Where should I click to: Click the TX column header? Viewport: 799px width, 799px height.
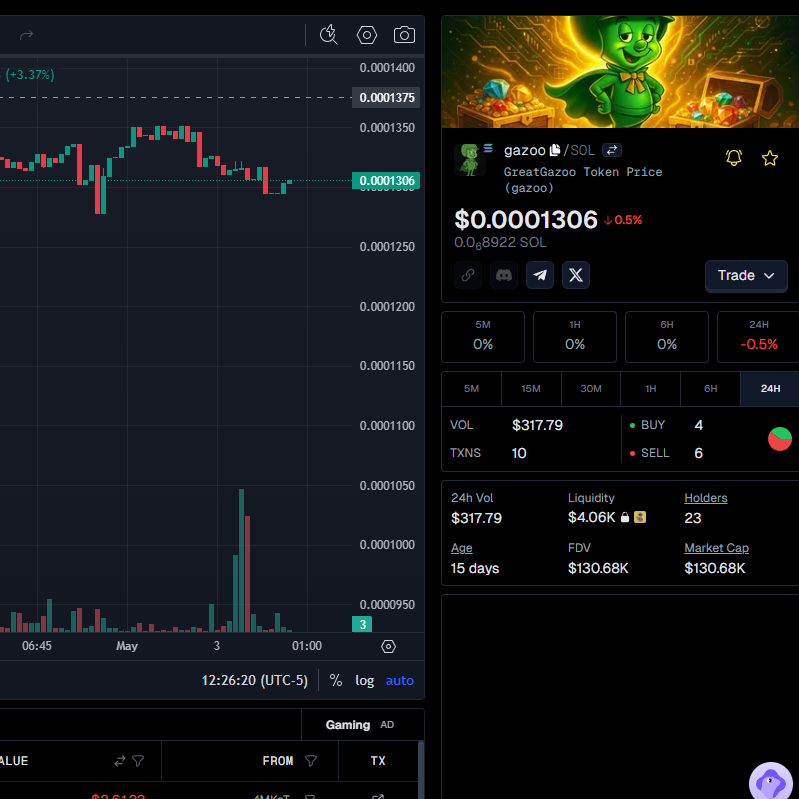click(x=378, y=761)
